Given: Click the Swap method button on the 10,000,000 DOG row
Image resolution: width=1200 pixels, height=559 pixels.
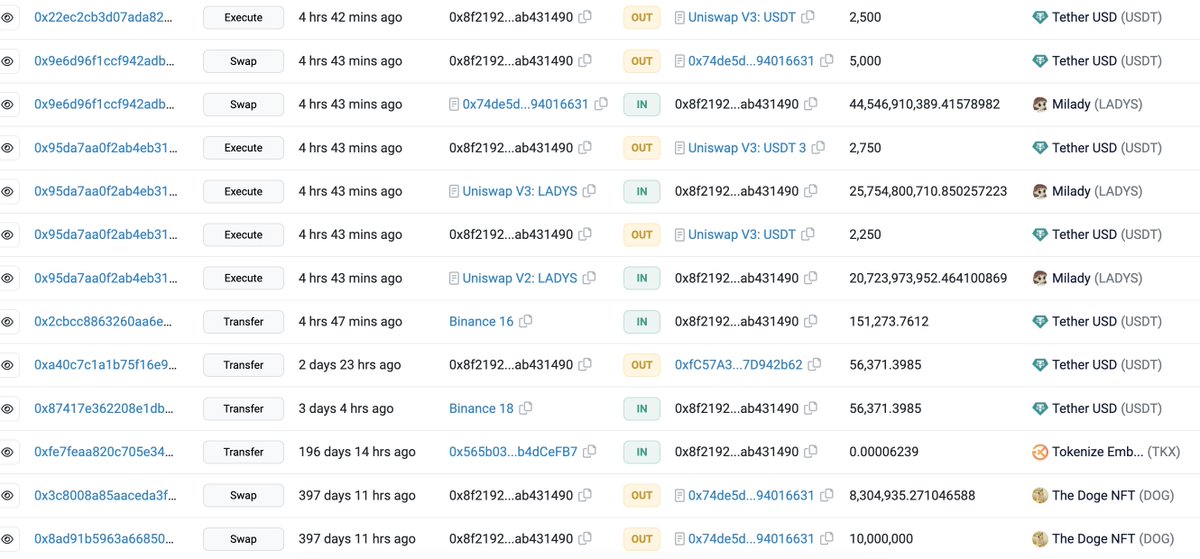Looking at the screenshot, I should tap(243, 539).
